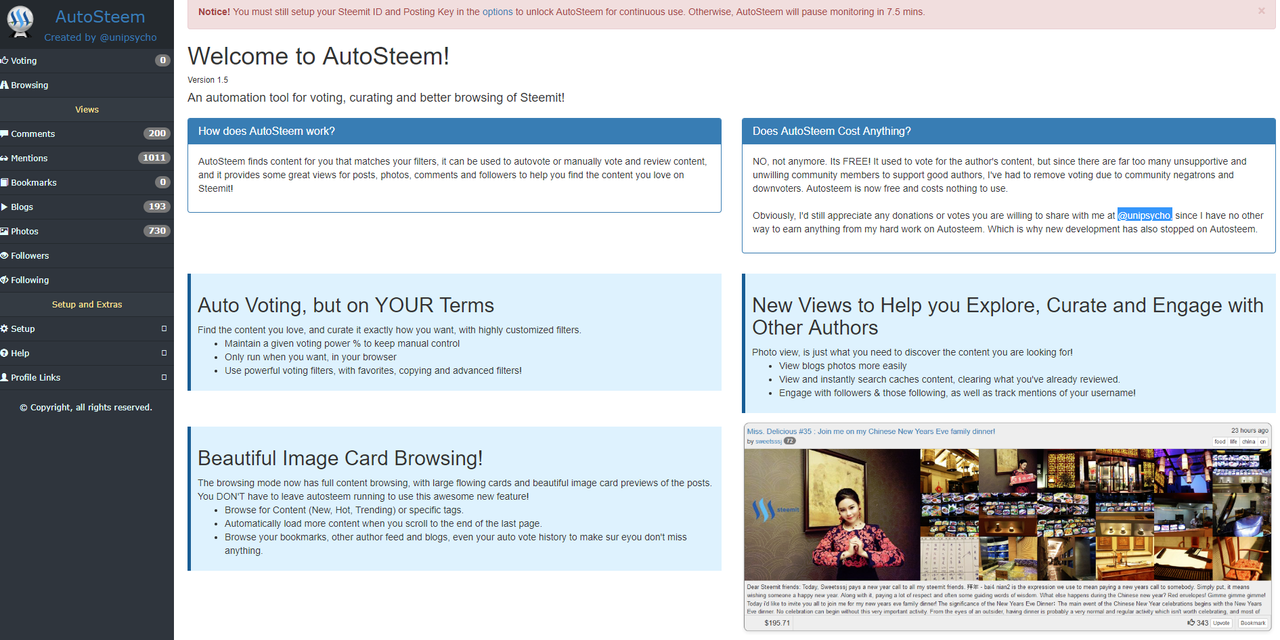The height and width of the screenshot is (640, 1280).
Task: Click 'Created by @unipsycho' under the title
Action: coord(98,37)
